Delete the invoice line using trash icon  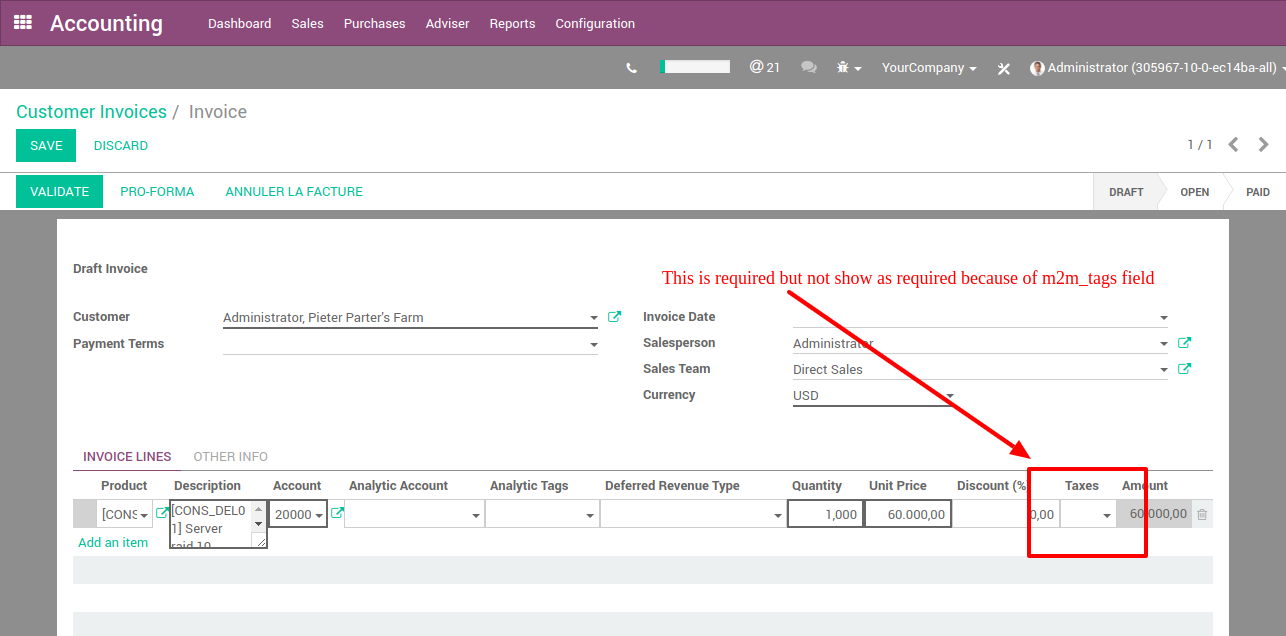coord(1201,513)
